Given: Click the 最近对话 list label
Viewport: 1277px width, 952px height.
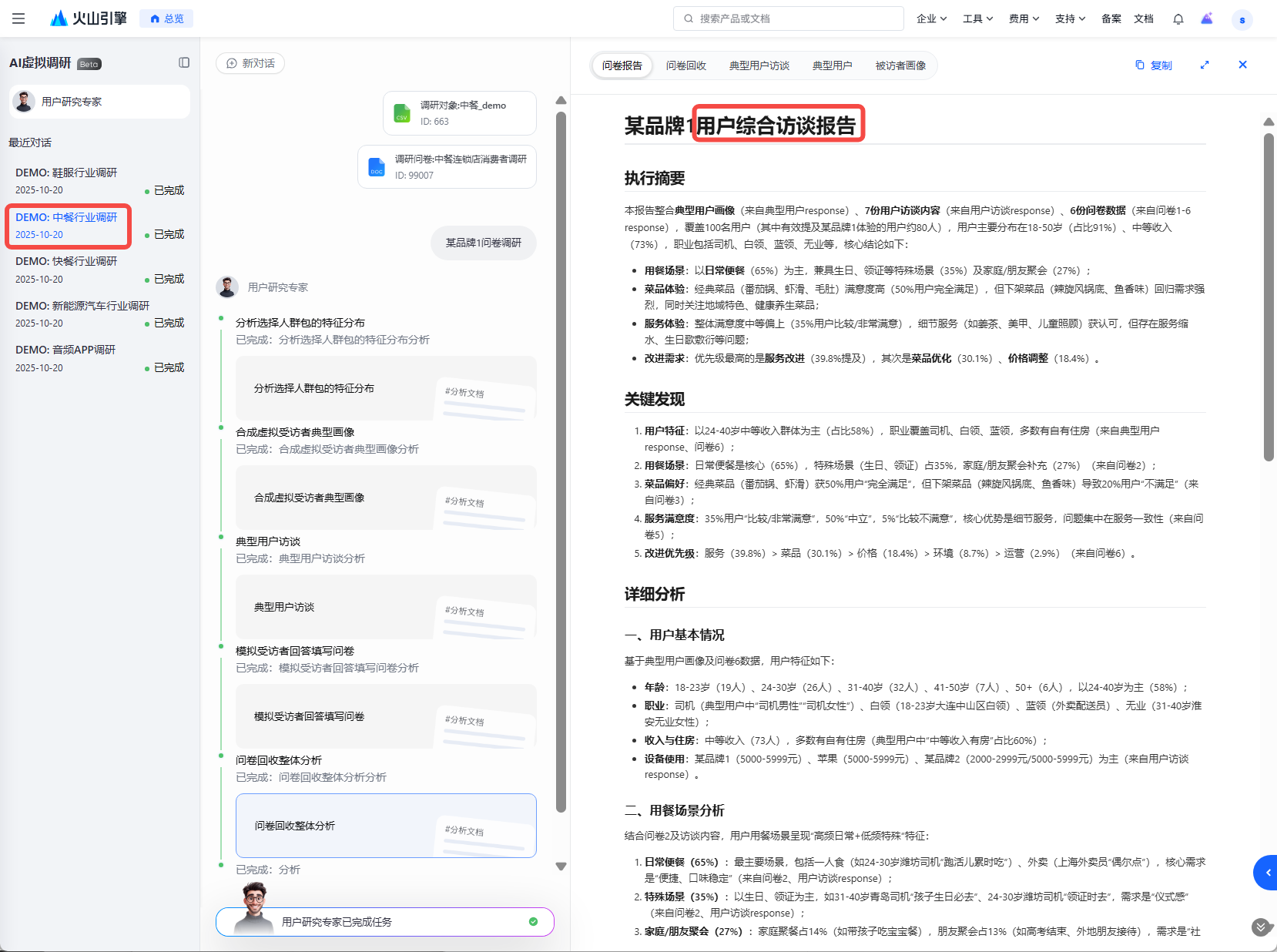Looking at the screenshot, I should (30, 142).
